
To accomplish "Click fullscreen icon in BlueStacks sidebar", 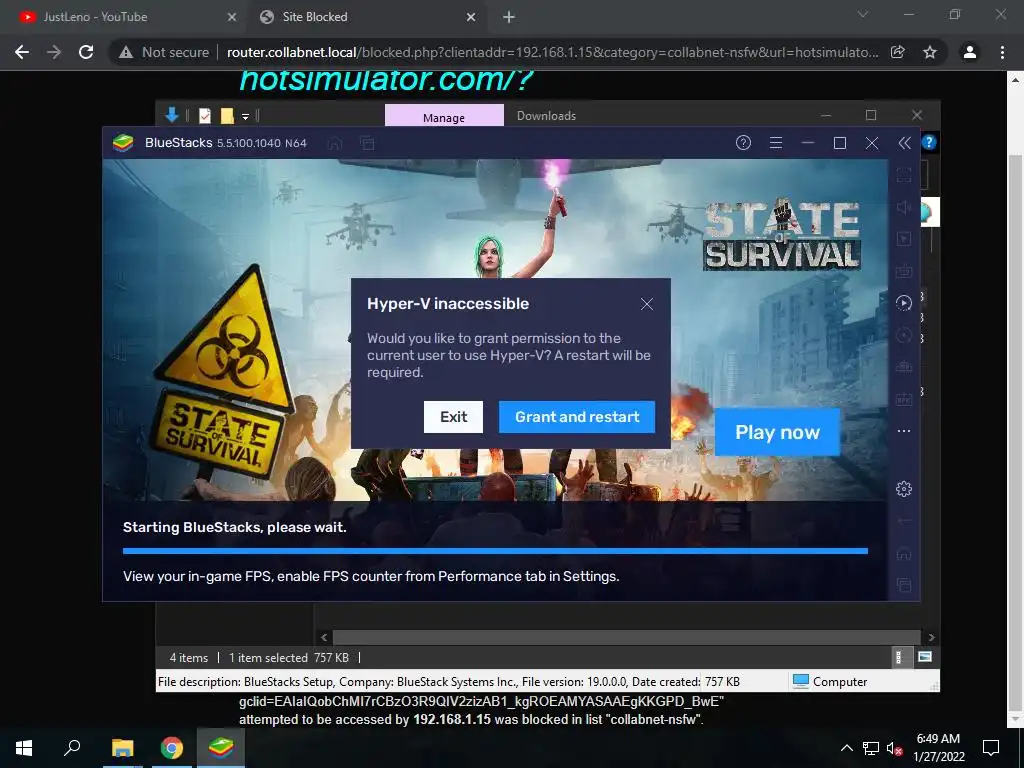I will [904, 174].
